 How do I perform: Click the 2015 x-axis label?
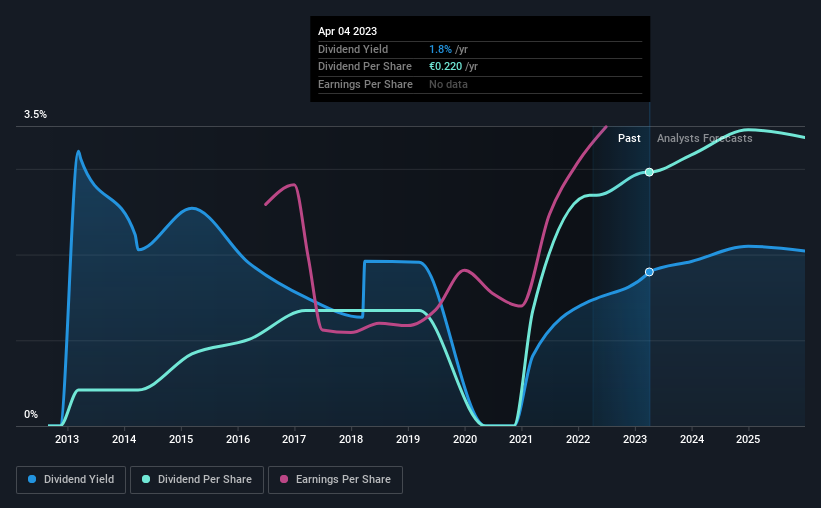(181, 439)
